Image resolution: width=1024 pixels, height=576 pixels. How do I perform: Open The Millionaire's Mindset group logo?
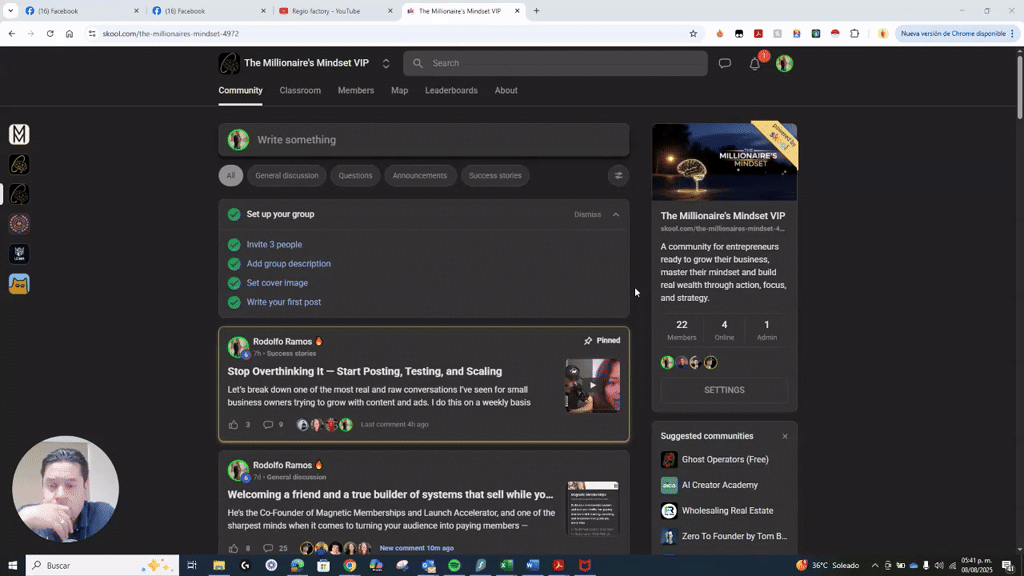pyautogui.click(x=229, y=63)
